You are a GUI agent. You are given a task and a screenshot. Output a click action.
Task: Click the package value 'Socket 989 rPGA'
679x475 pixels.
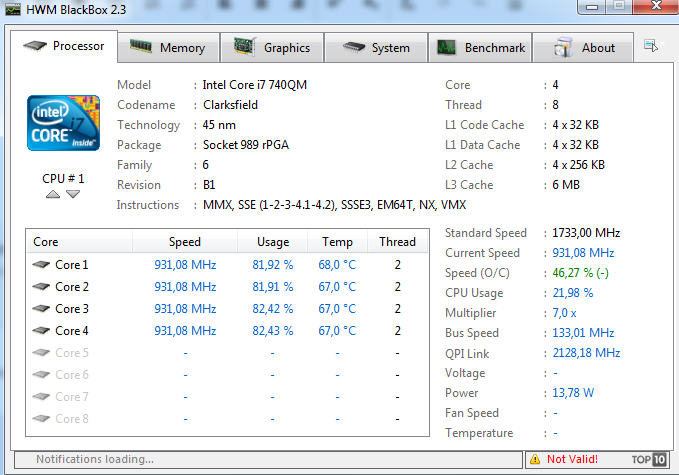tap(246, 145)
